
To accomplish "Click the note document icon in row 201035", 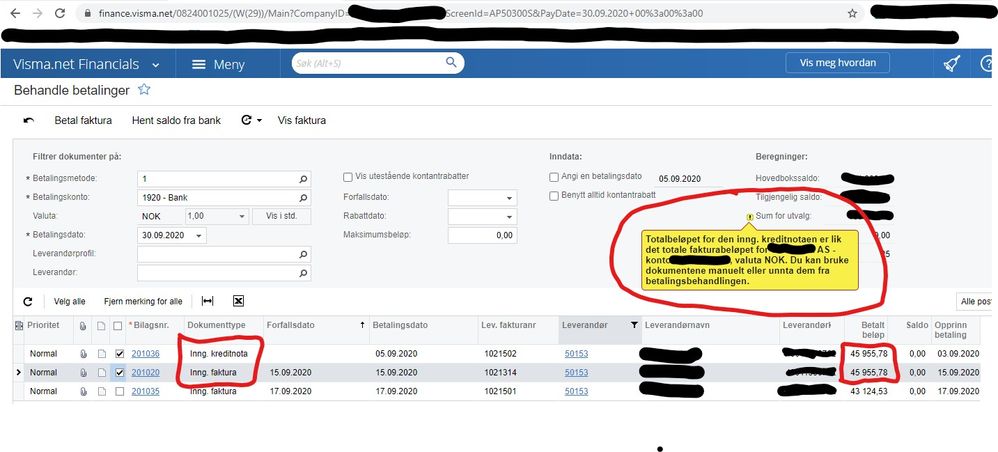I will click(x=101, y=392).
